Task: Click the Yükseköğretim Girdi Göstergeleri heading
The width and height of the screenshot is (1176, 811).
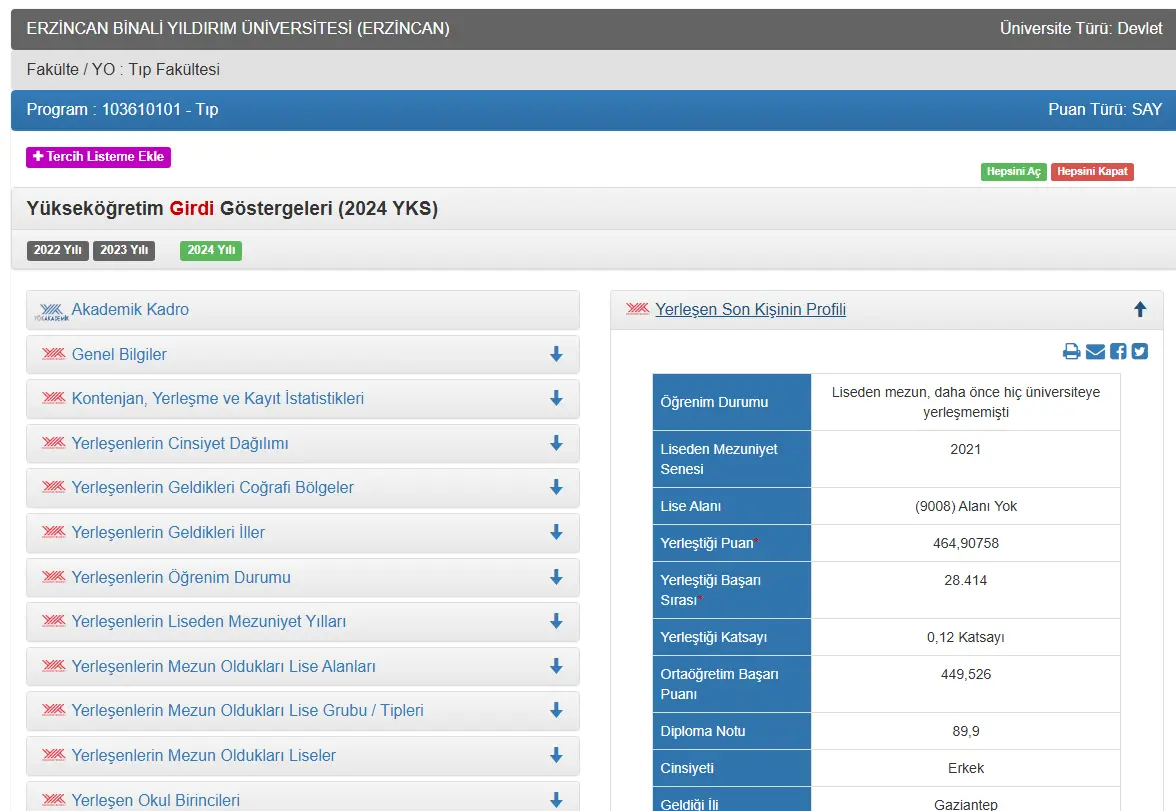Action: (232, 209)
